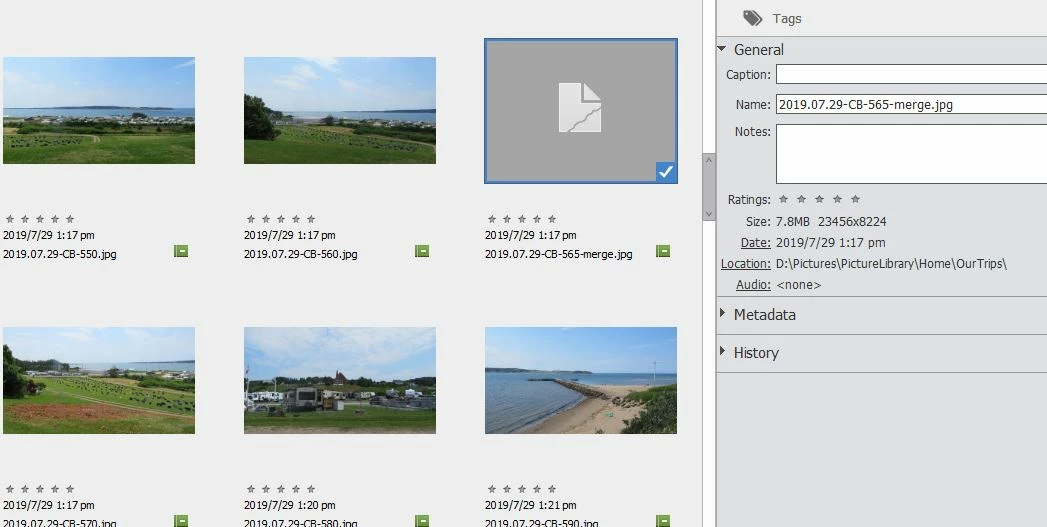1047x527 pixels.
Task: Click the date 2019/7/29 1:21 pm
Action: (531, 505)
